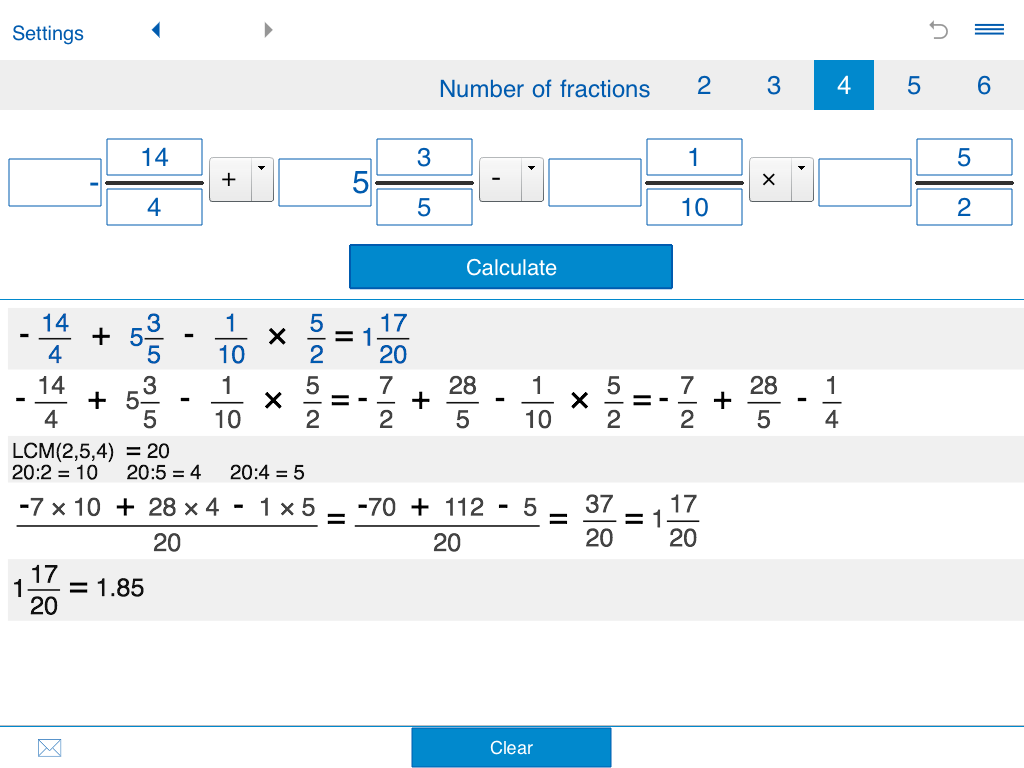Screen dimensions: 1024x768
Task: Select 6 as number of fractions
Action: [x=984, y=86]
